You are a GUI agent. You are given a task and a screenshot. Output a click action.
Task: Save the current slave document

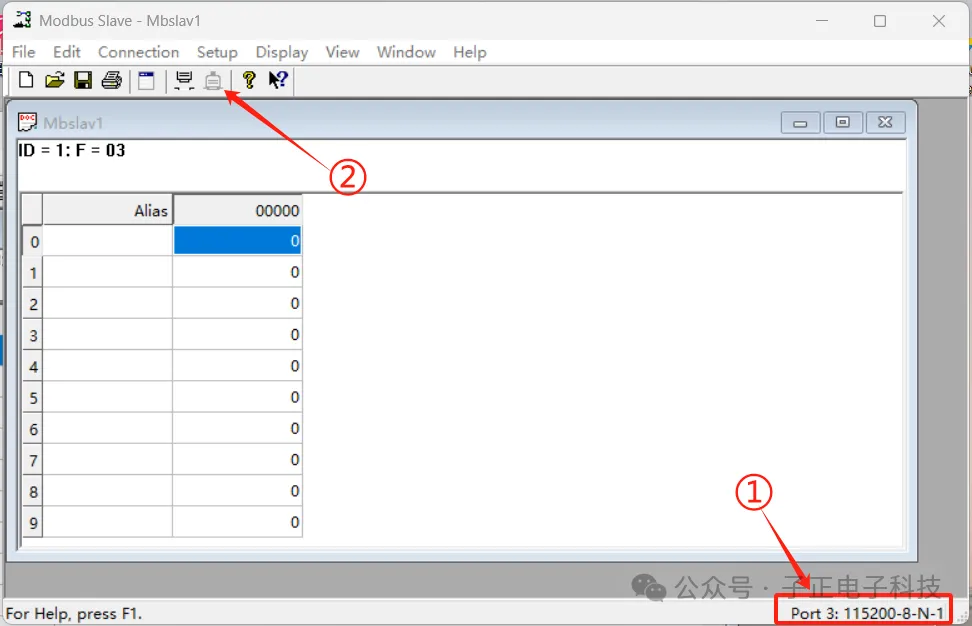[x=83, y=80]
